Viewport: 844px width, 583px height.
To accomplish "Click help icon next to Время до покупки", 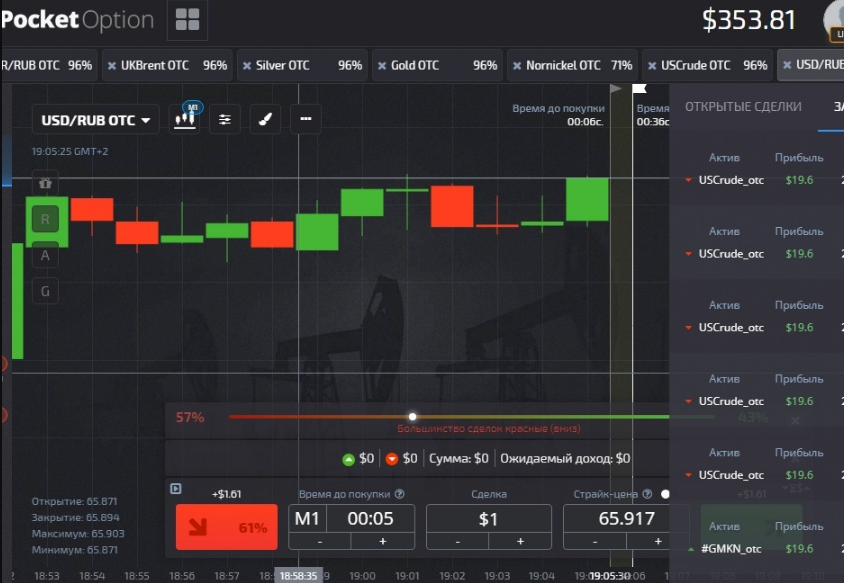I will click(399, 494).
